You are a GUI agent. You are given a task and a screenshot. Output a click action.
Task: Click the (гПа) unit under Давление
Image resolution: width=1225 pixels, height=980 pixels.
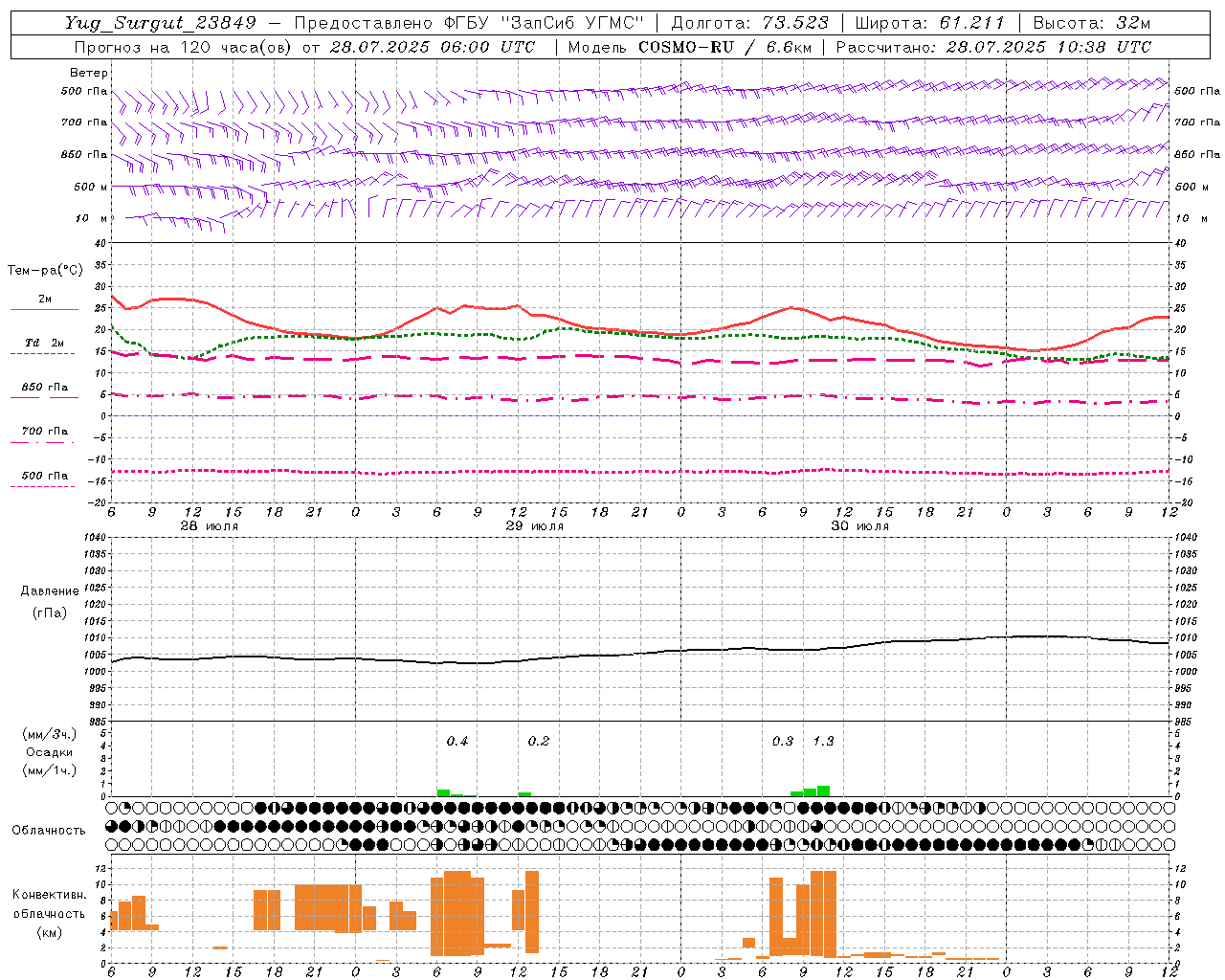[x=50, y=613]
